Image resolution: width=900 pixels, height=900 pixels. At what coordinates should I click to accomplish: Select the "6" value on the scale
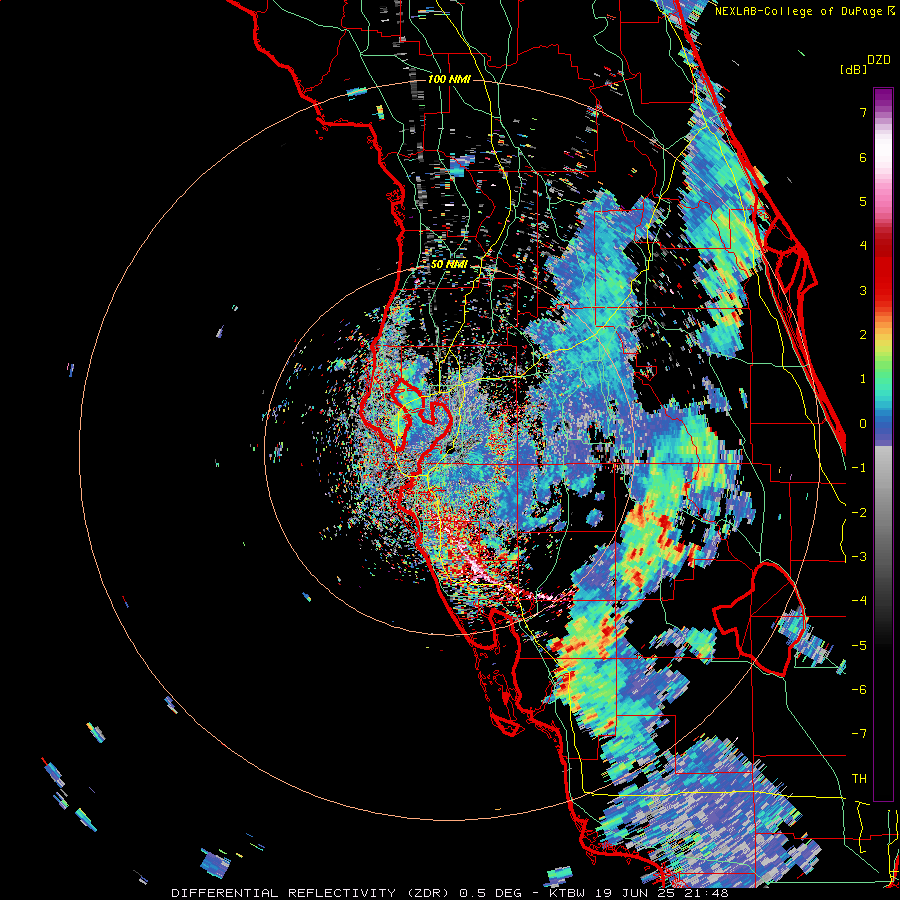863,157
